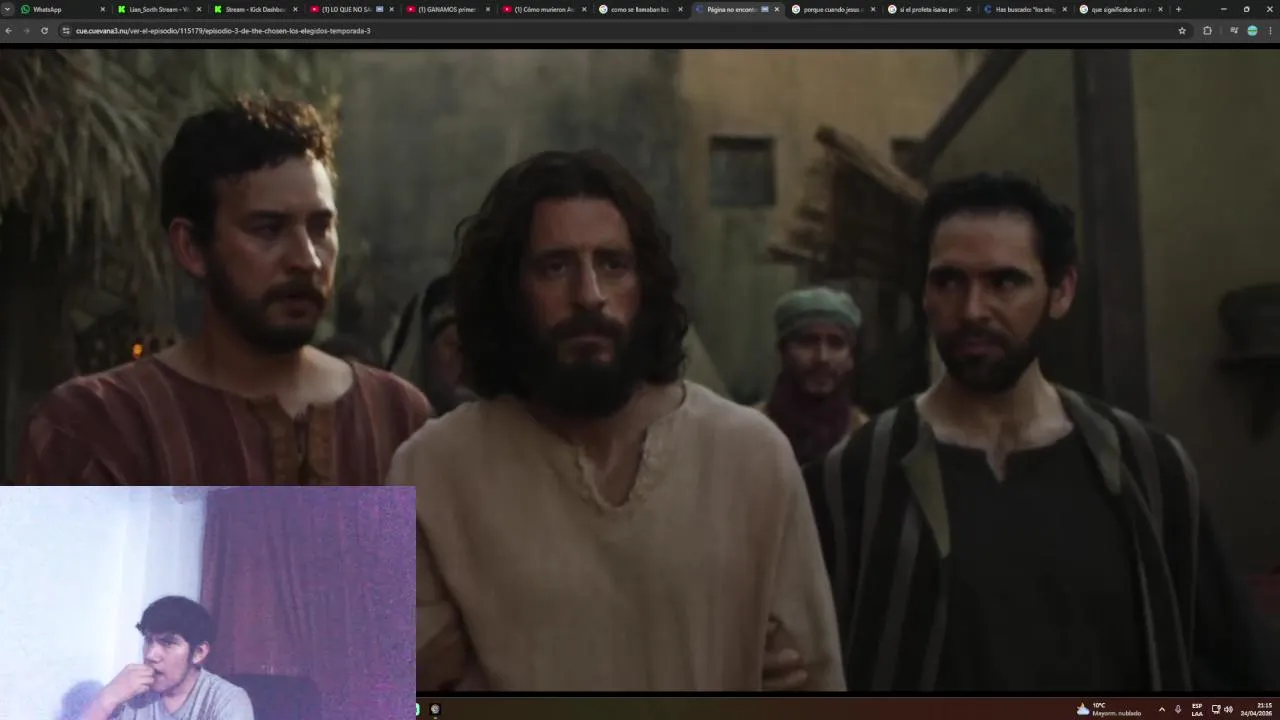
Task: Open the microphone tray icon
Action: [x=1177, y=709]
